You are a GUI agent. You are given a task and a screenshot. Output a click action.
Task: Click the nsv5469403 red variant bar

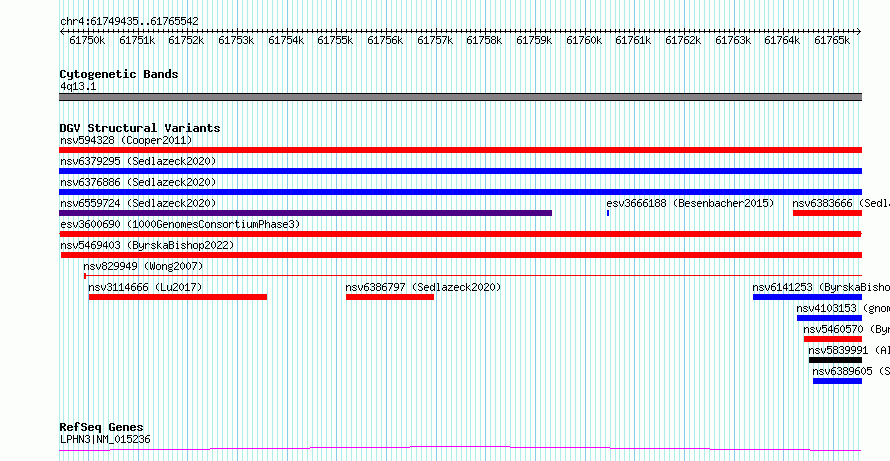click(461, 255)
